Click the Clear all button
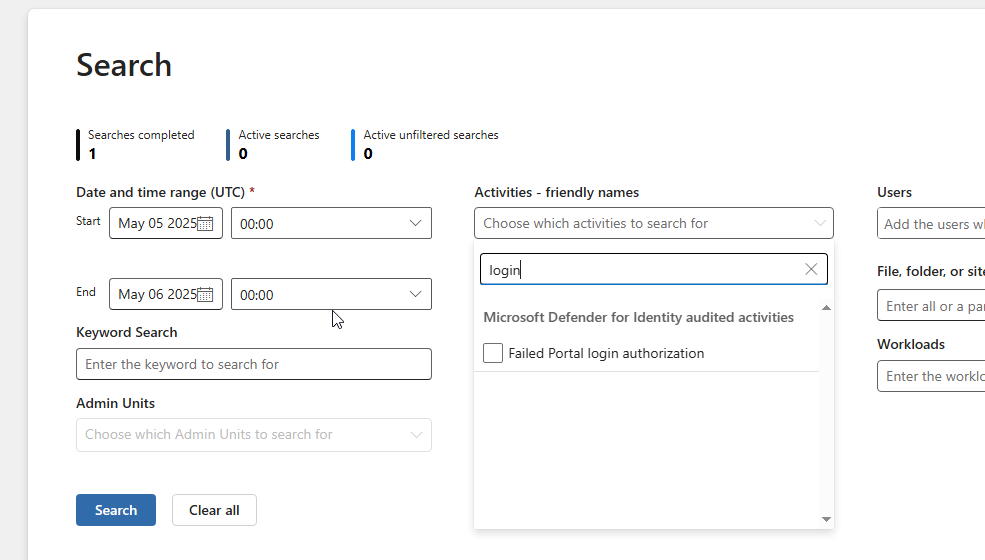This screenshot has height=560, width=985. tap(214, 510)
